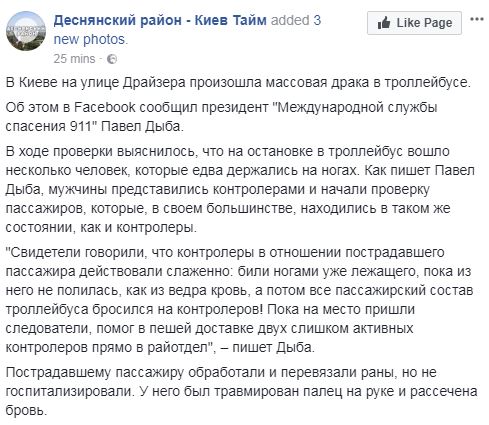Click the word 'контролерами' in the third paragraph

[x=259, y=189]
